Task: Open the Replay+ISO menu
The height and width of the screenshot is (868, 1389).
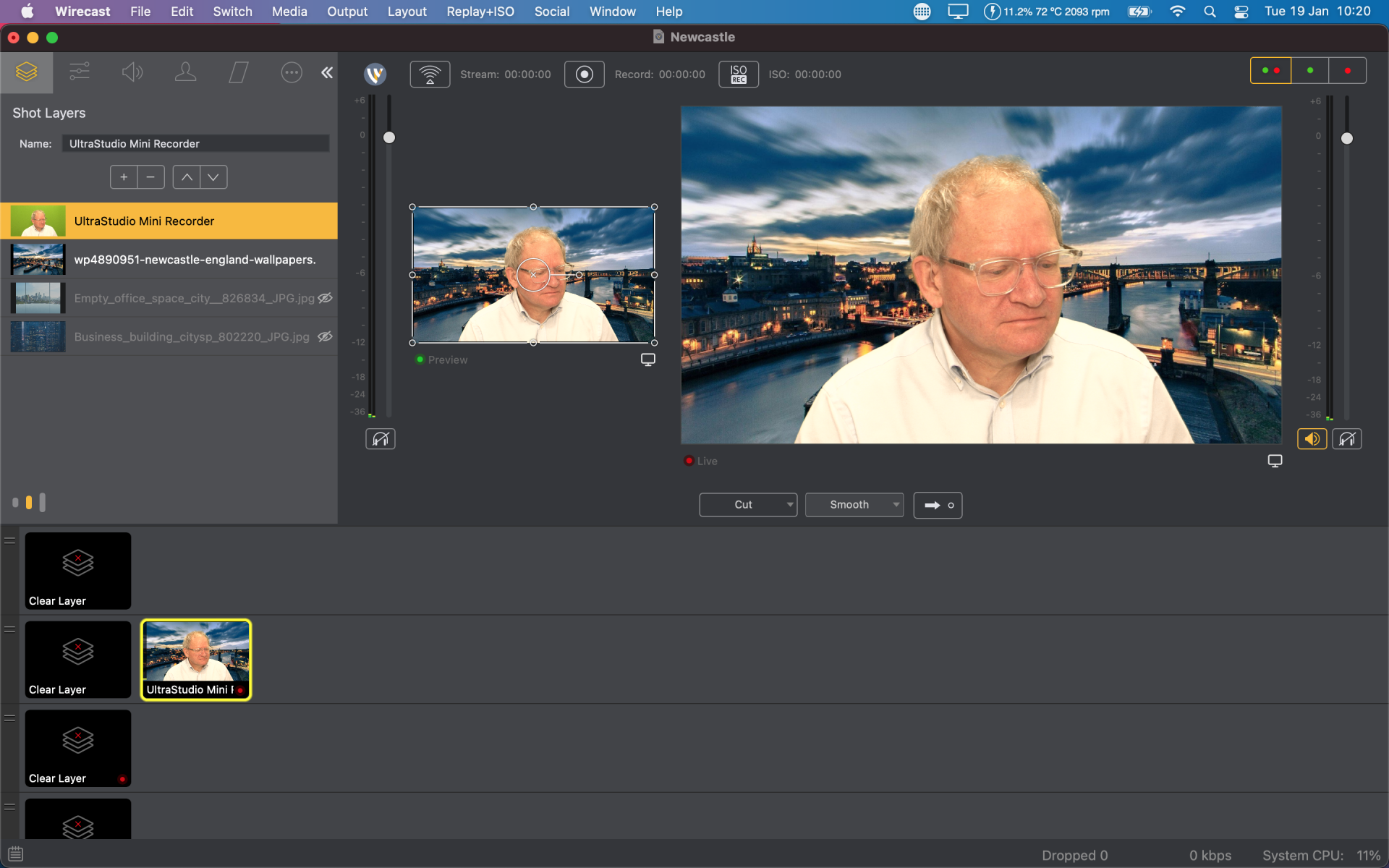Action: 480,12
